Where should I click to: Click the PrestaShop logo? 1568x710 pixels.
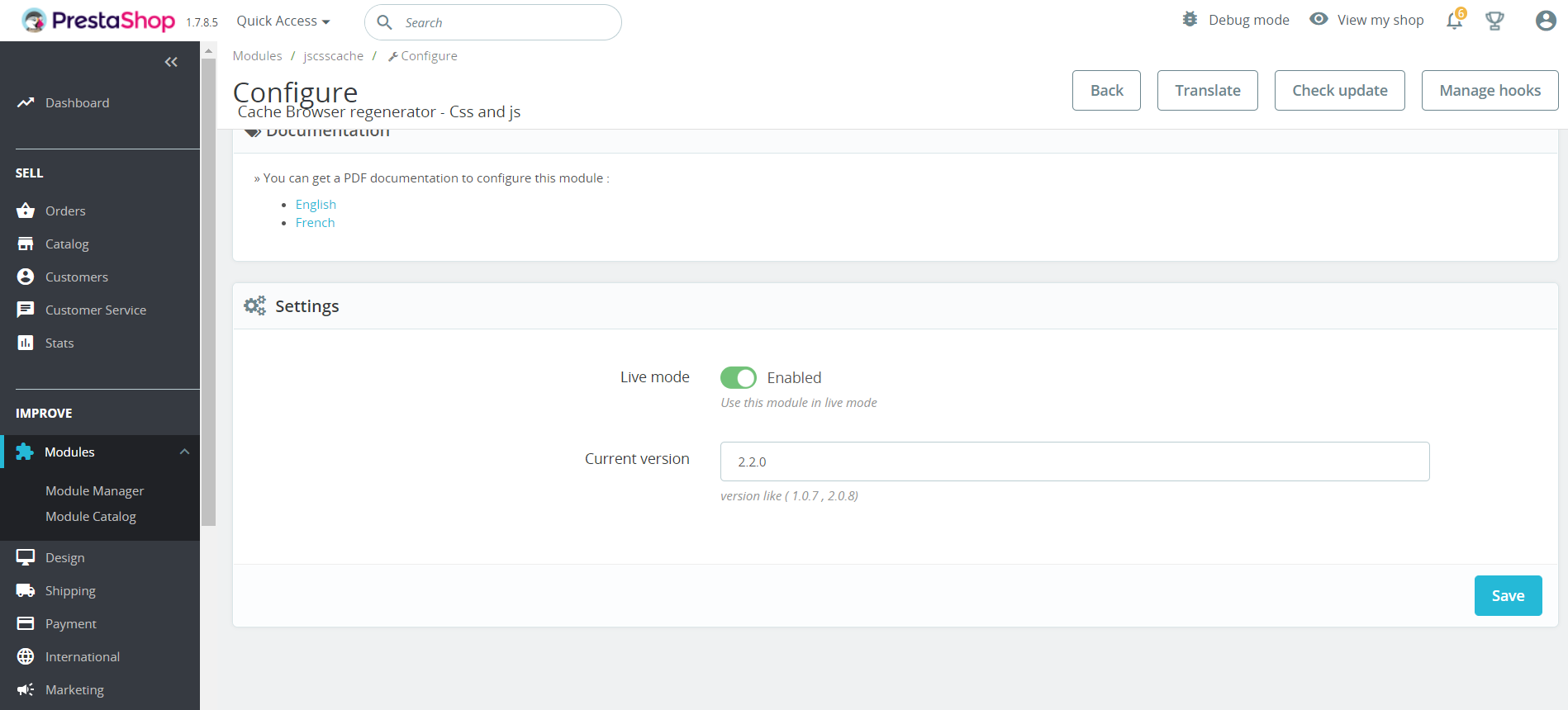point(98,21)
